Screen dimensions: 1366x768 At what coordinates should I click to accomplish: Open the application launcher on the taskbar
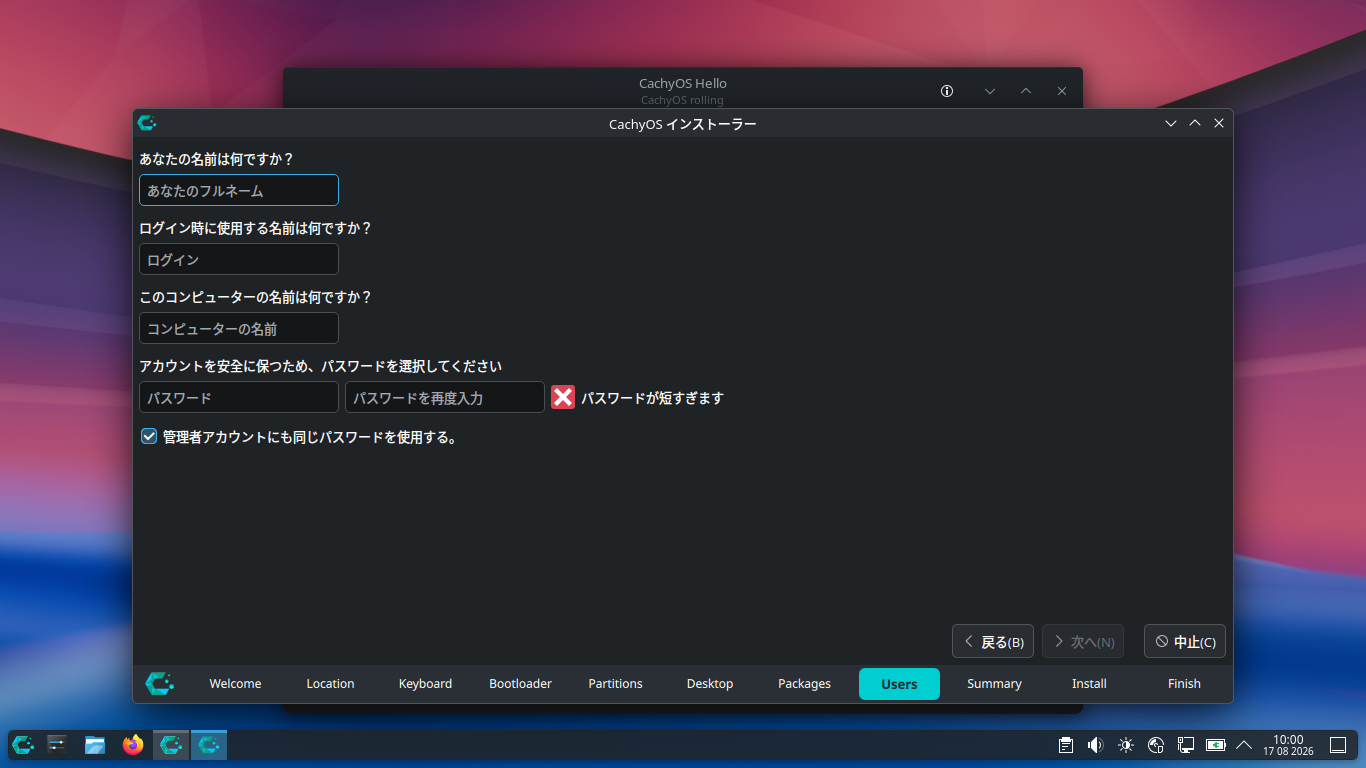23,745
